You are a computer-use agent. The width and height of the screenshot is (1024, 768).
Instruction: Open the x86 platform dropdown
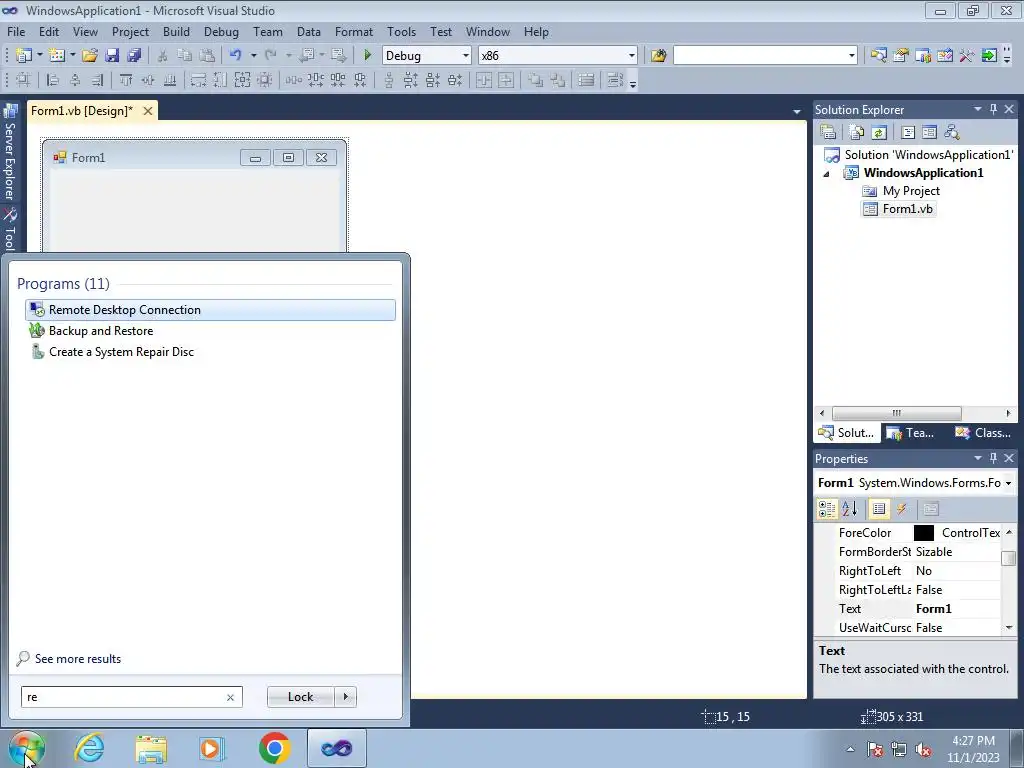[632, 56]
